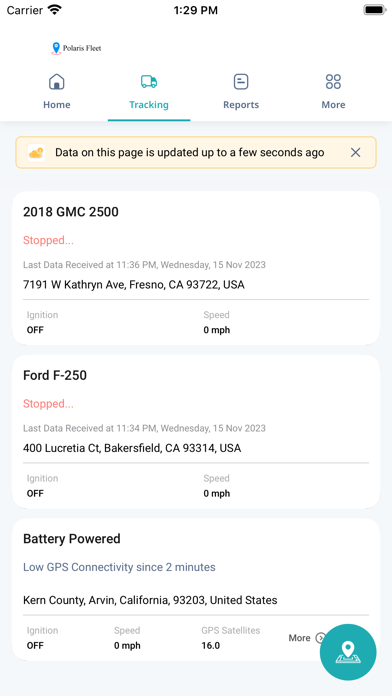This screenshot has width=392, height=696.
Task: Tap the More four-circles icon
Action: (x=333, y=82)
